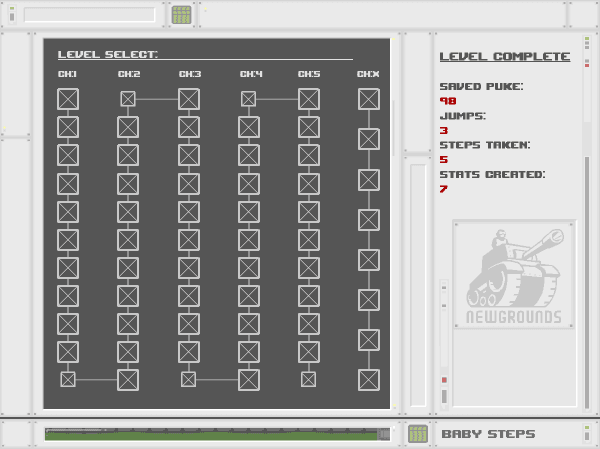Click the small box at bottom of CH:5
This screenshot has width=600, height=449.
tap(308, 379)
